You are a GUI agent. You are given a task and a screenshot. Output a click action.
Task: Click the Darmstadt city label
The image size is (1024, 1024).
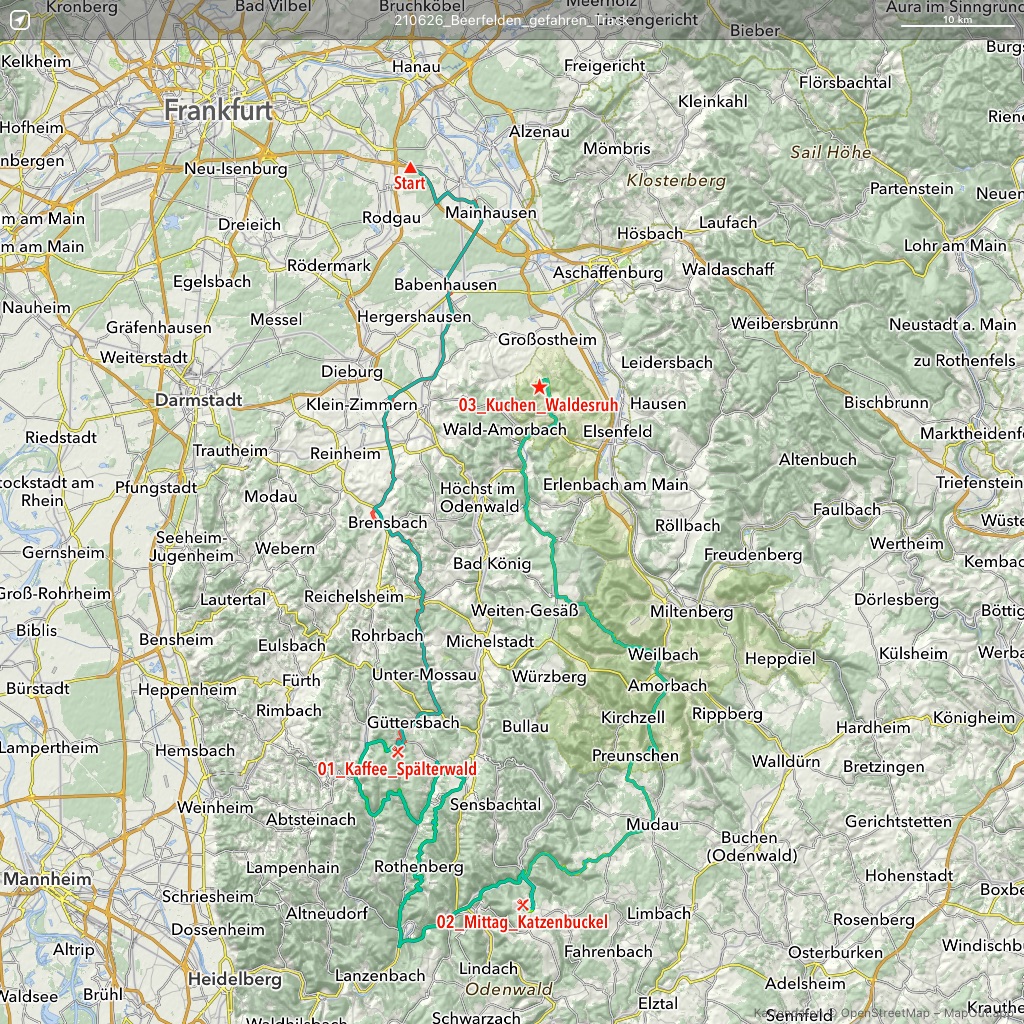pyautogui.click(x=198, y=400)
